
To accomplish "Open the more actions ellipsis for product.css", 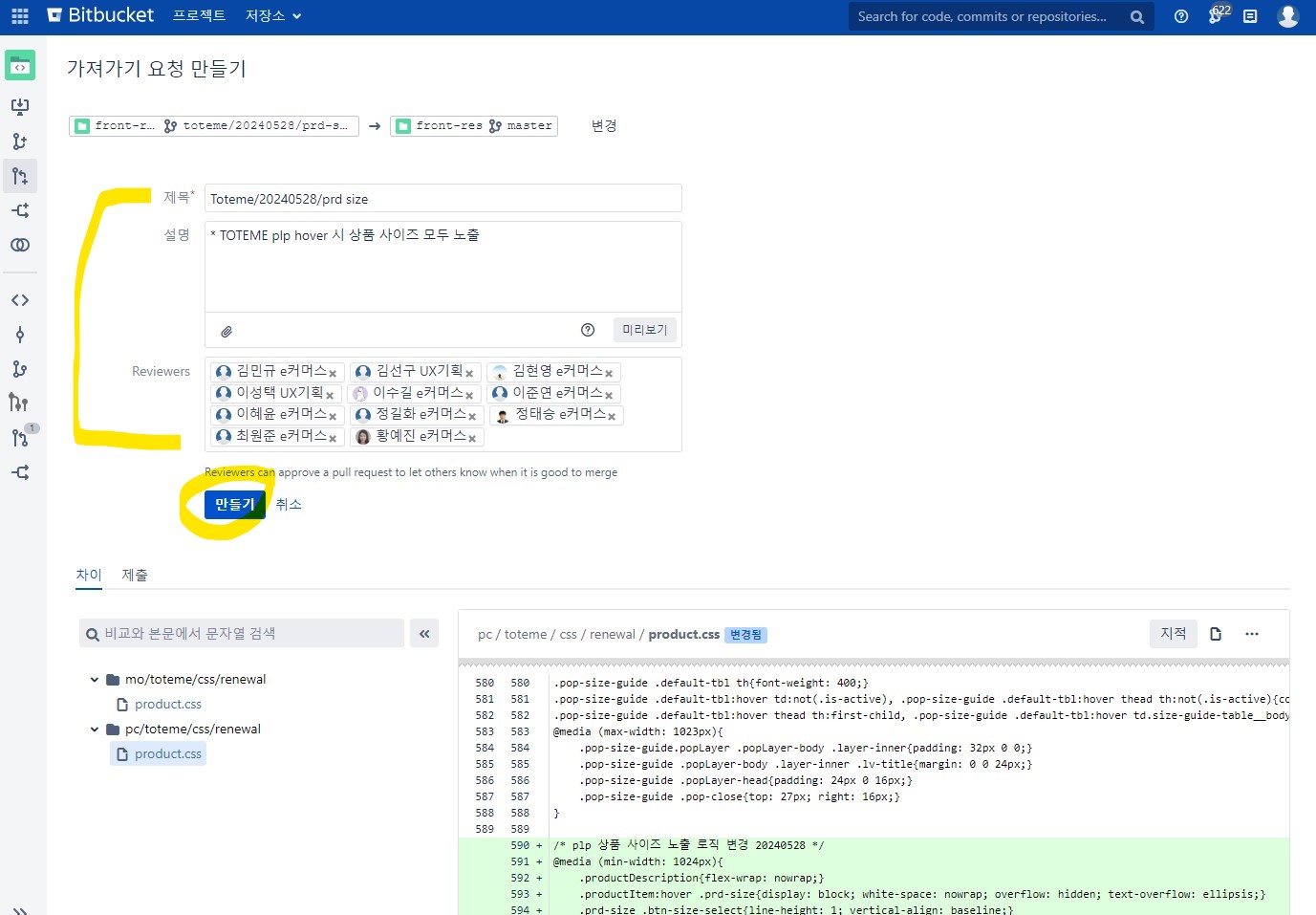I will 1252,634.
